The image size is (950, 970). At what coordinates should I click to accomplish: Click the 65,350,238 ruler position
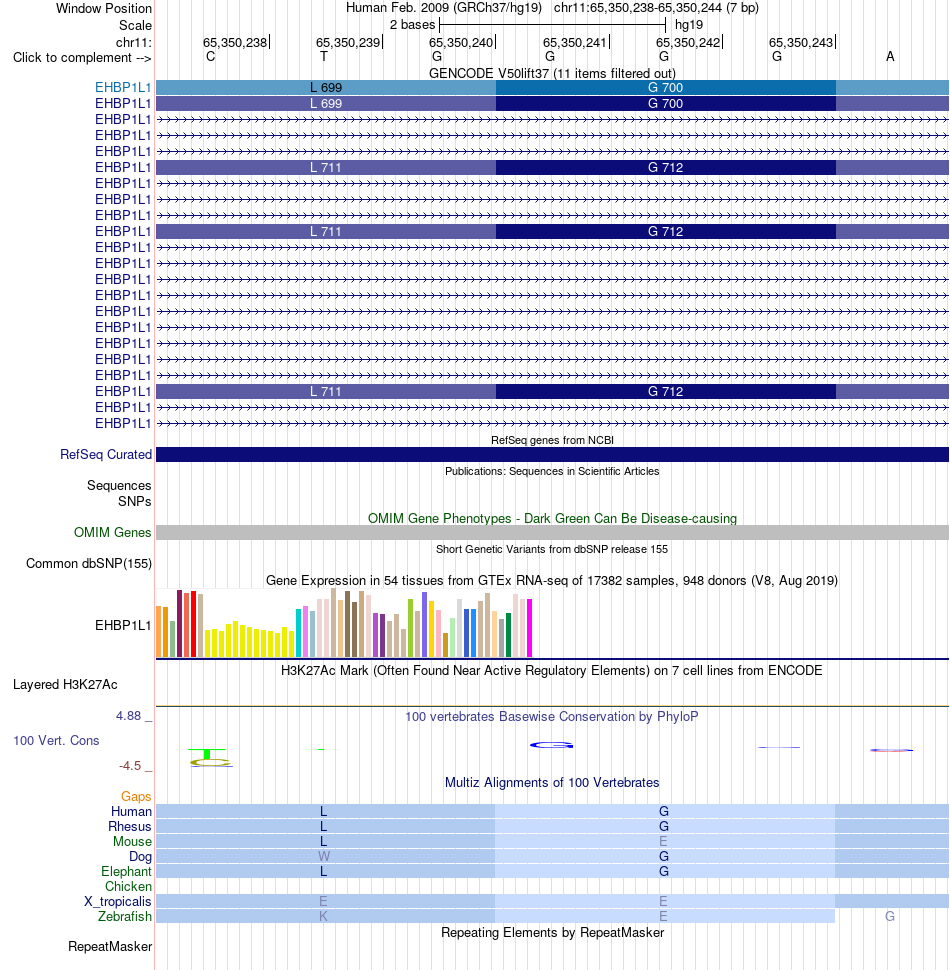tap(235, 43)
